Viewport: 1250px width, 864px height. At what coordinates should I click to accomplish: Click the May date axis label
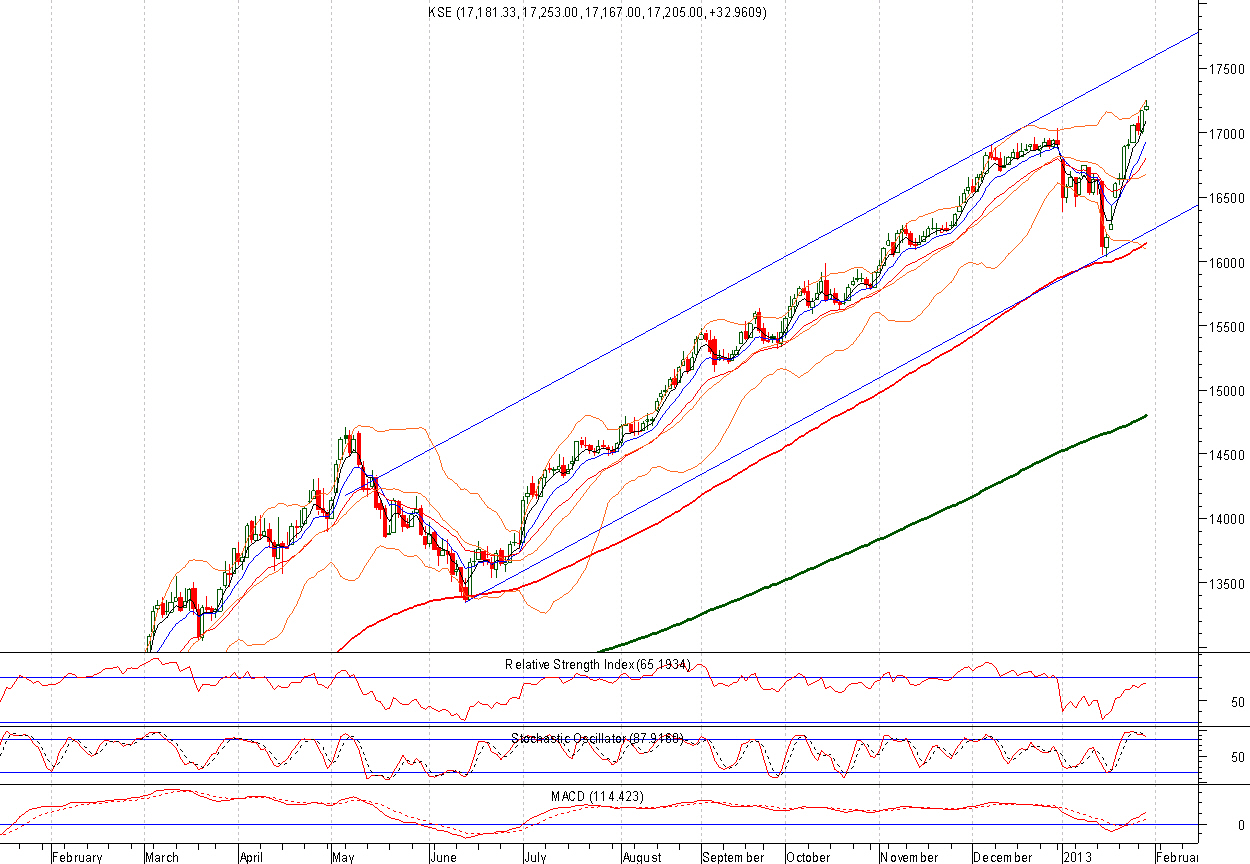tap(343, 857)
